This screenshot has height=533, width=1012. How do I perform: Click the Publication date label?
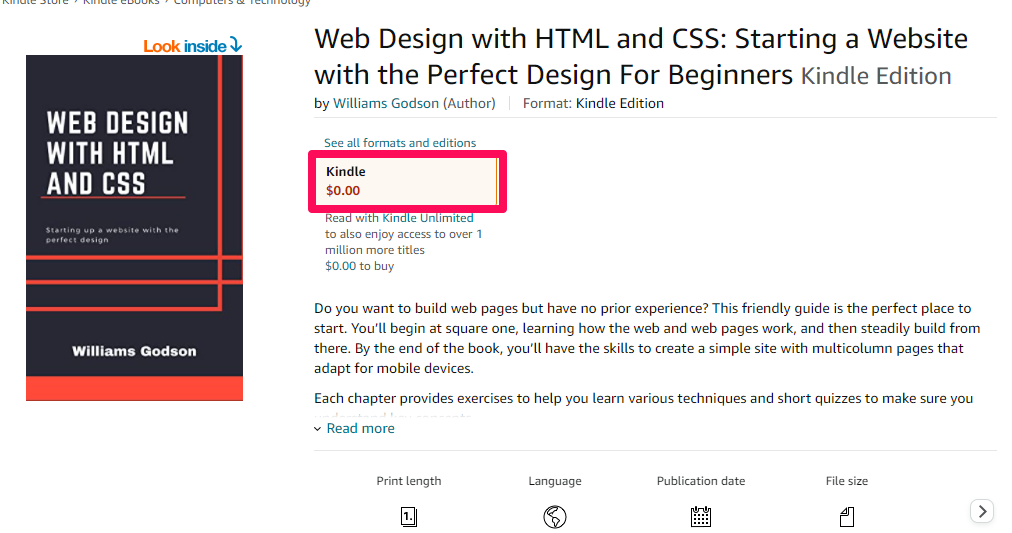coord(701,481)
